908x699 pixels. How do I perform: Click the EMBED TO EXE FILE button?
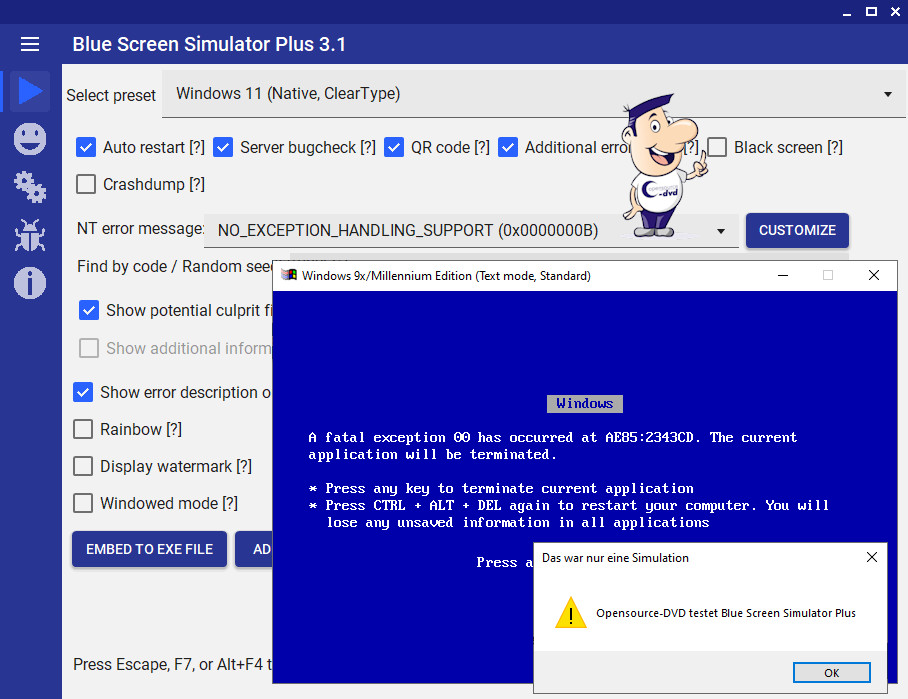[149, 549]
